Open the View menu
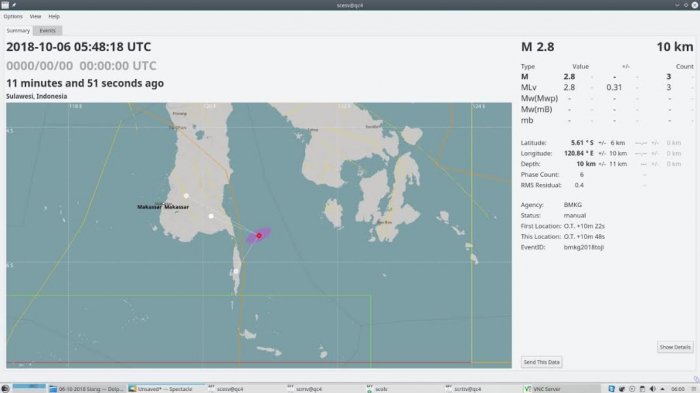 coord(35,17)
